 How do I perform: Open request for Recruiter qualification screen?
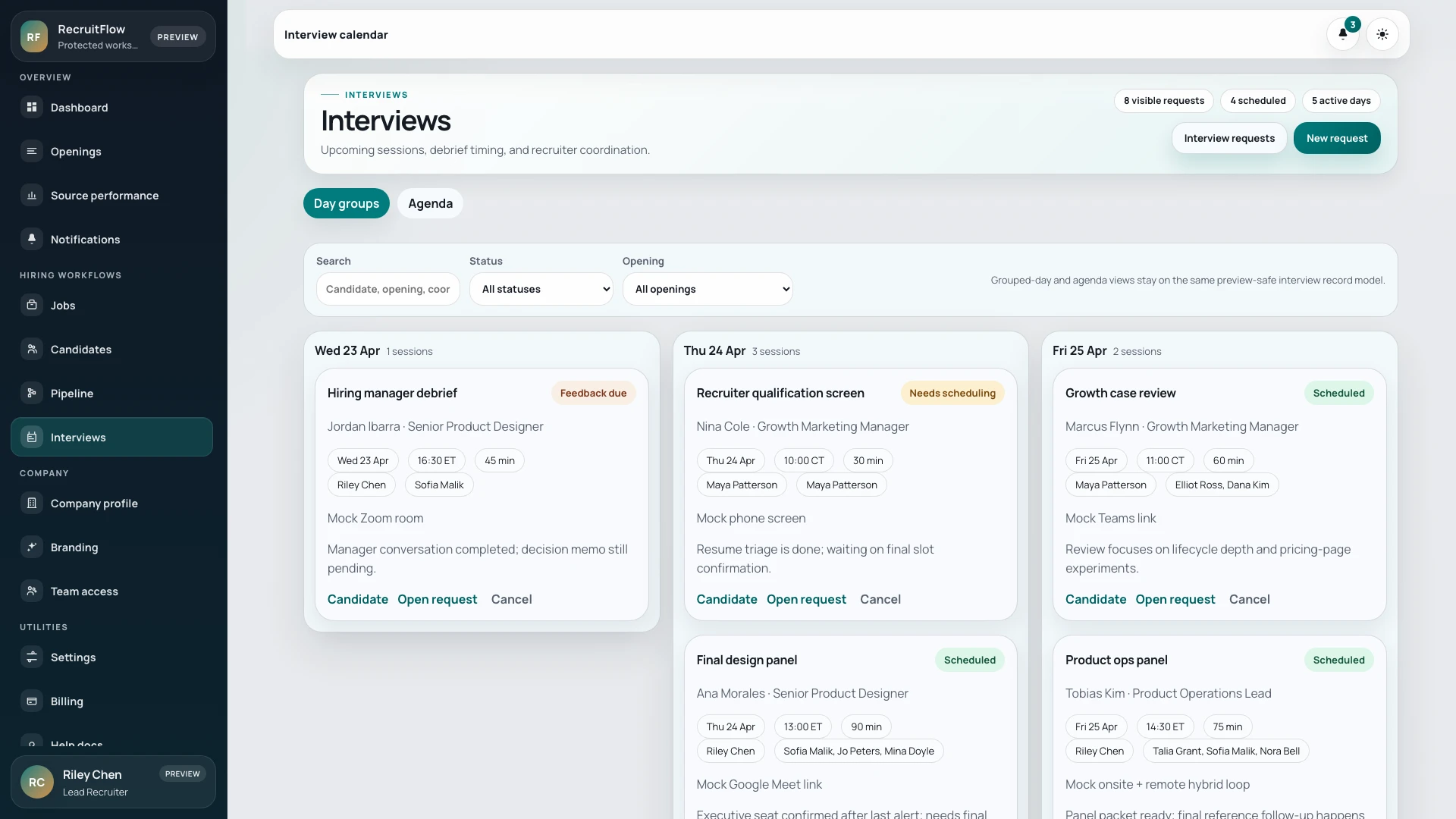click(806, 599)
